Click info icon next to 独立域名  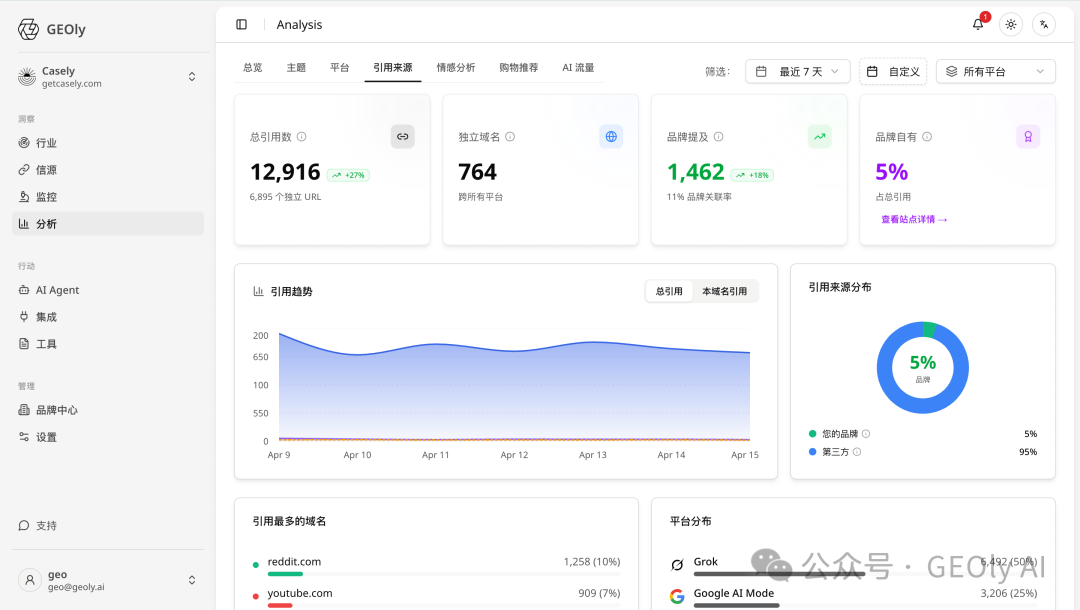tap(510, 137)
